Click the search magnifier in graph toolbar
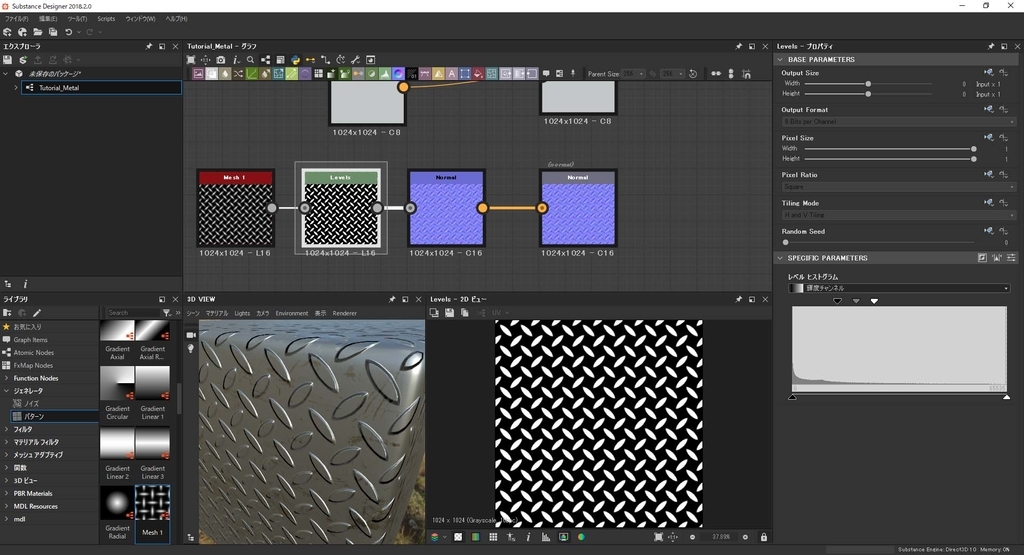The image size is (1024, 555). 250,60
